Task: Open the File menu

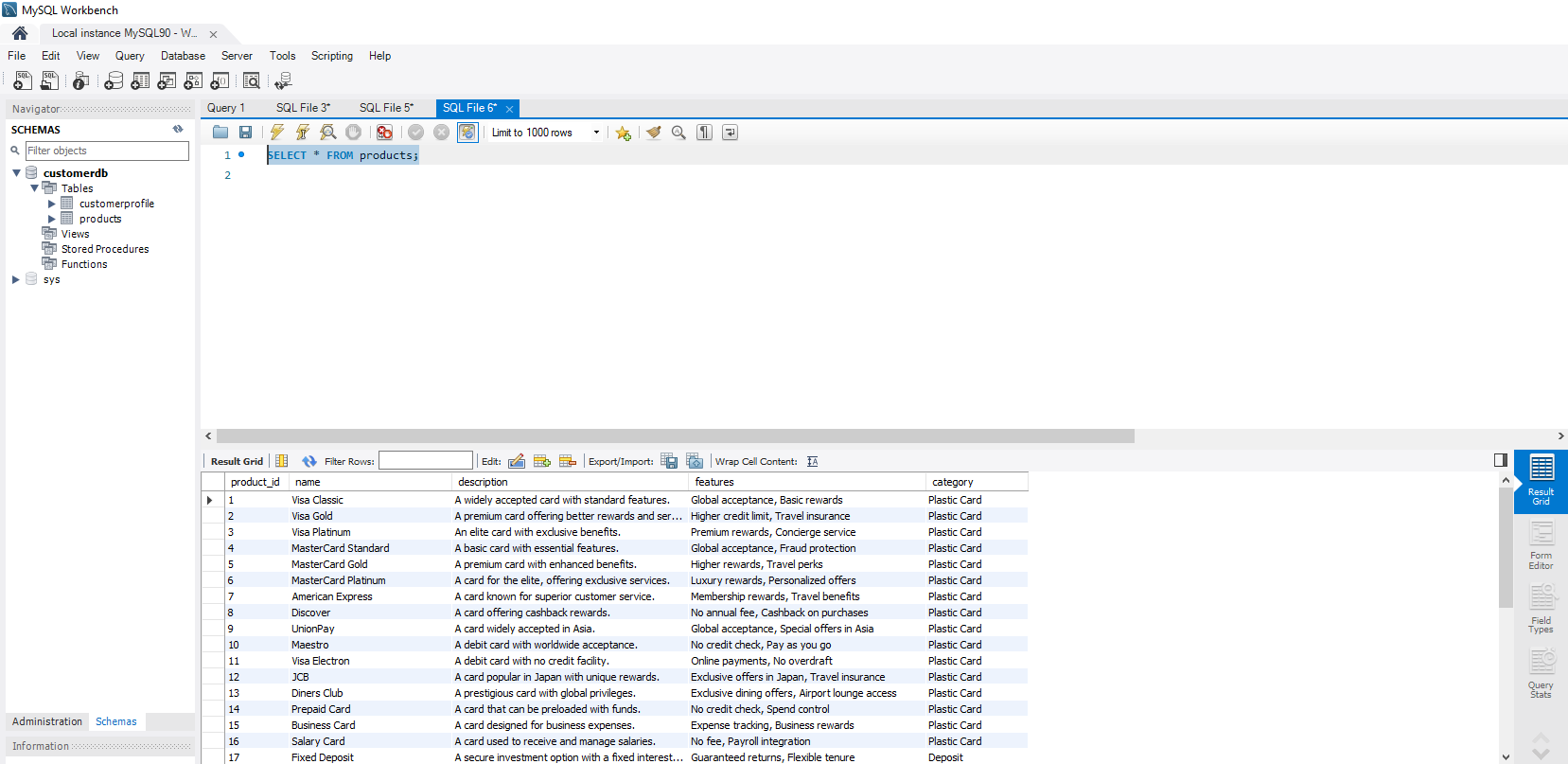Action: (x=17, y=56)
